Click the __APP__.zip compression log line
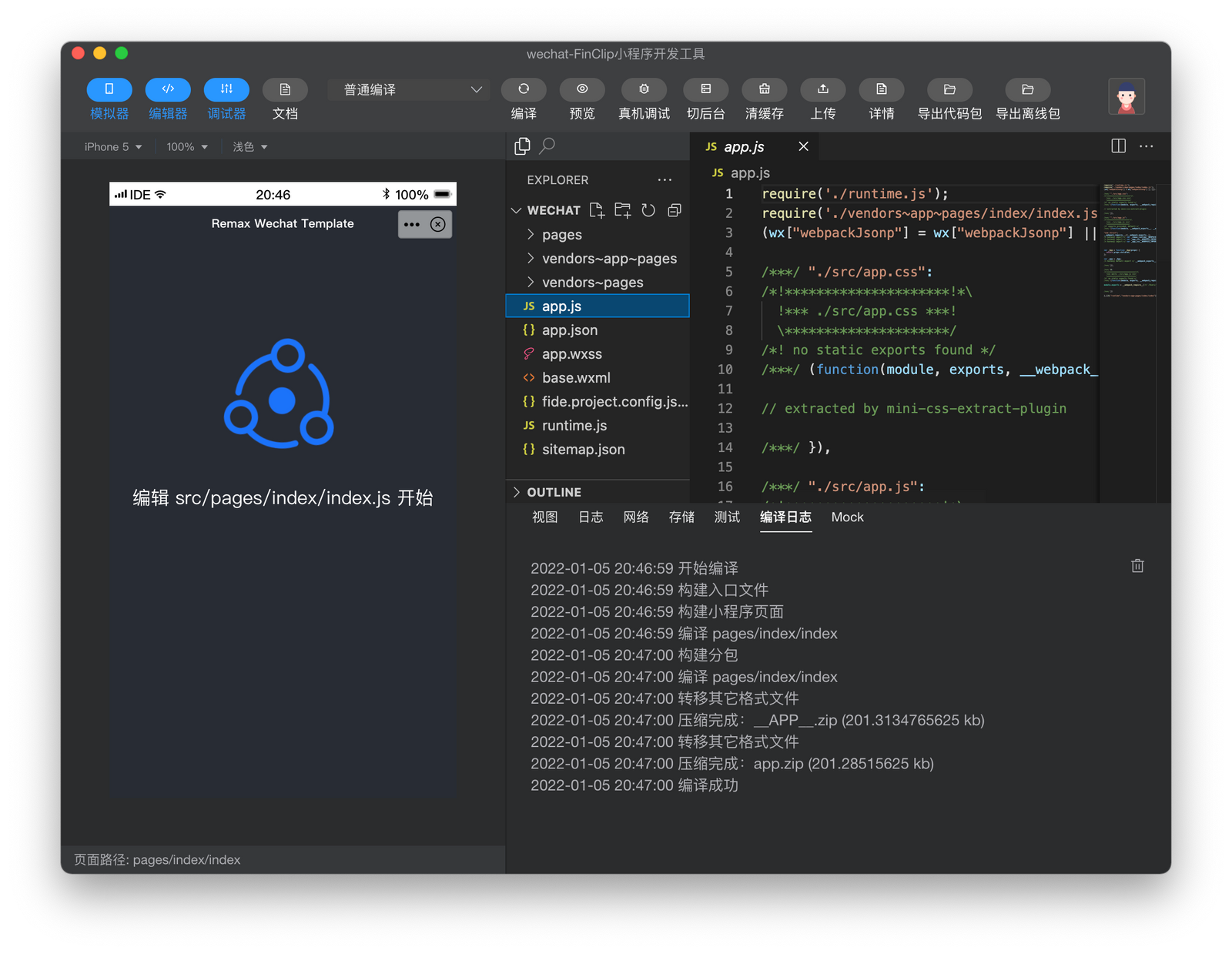Screen dimensions: 1232x954 point(758,721)
